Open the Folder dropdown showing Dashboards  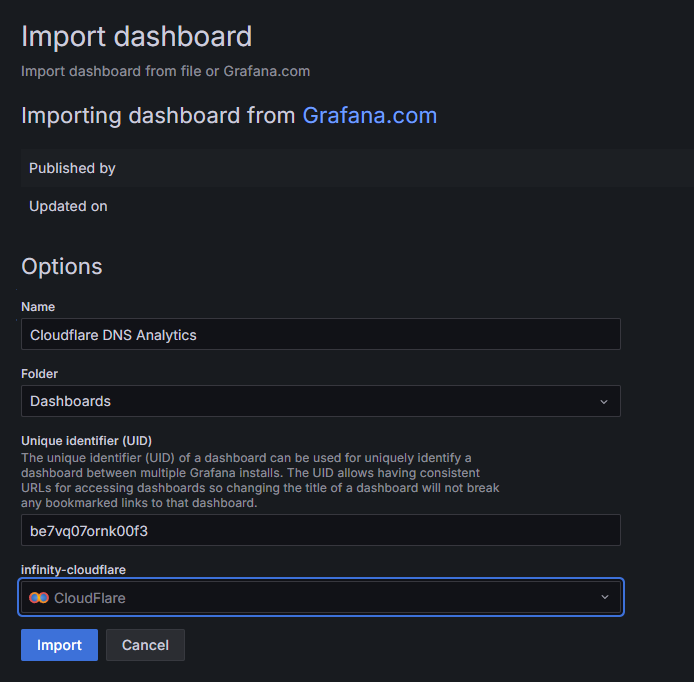(x=320, y=401)
